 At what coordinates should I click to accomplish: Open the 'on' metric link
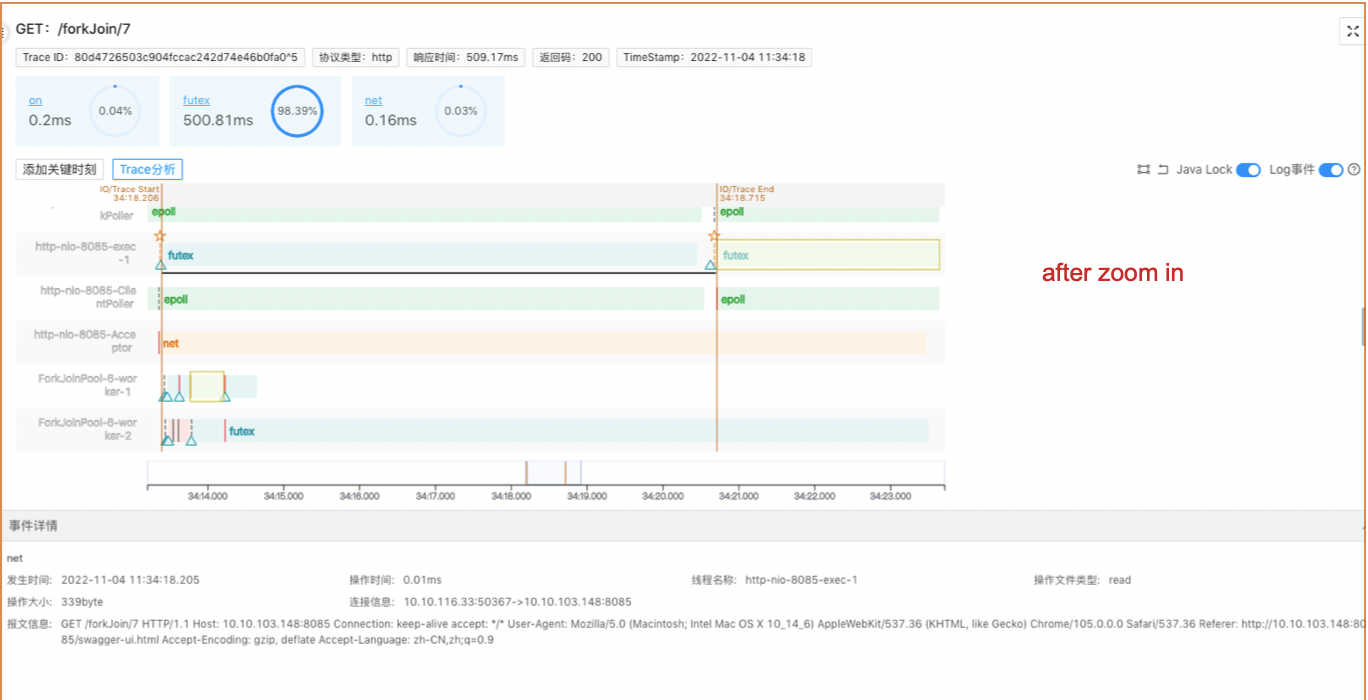(35, 100)
